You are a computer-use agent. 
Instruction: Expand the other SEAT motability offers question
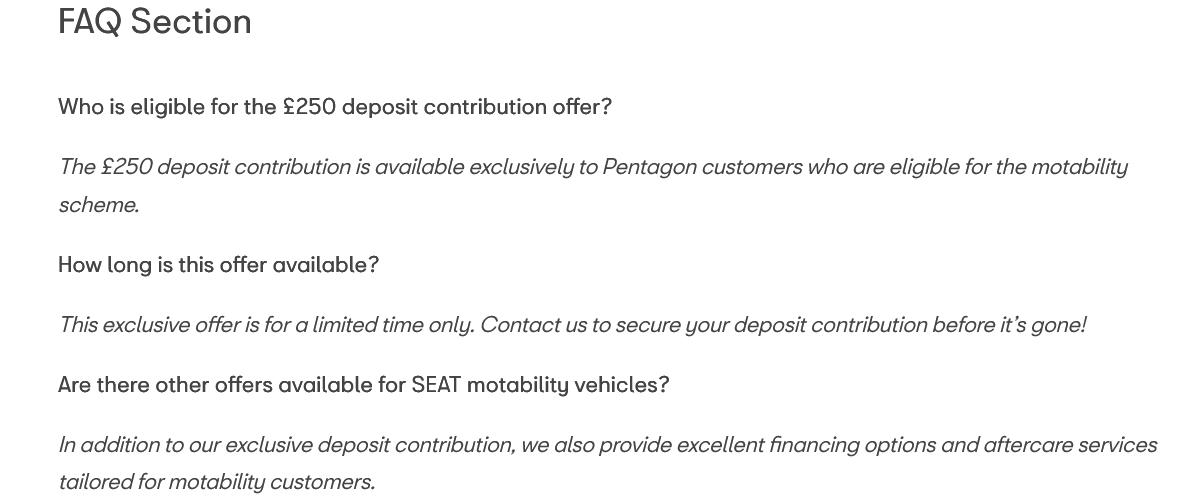(363, 385)
